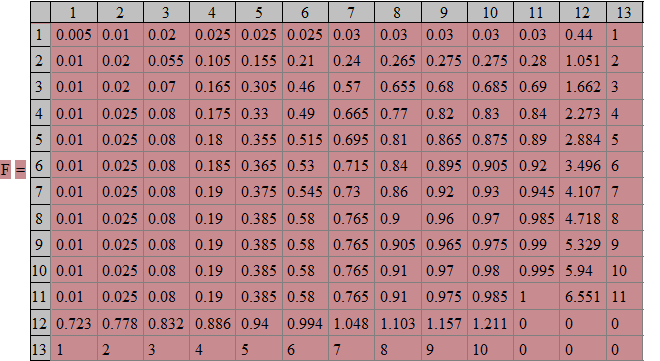Pick the cell reading 0.155

(259, 60)
